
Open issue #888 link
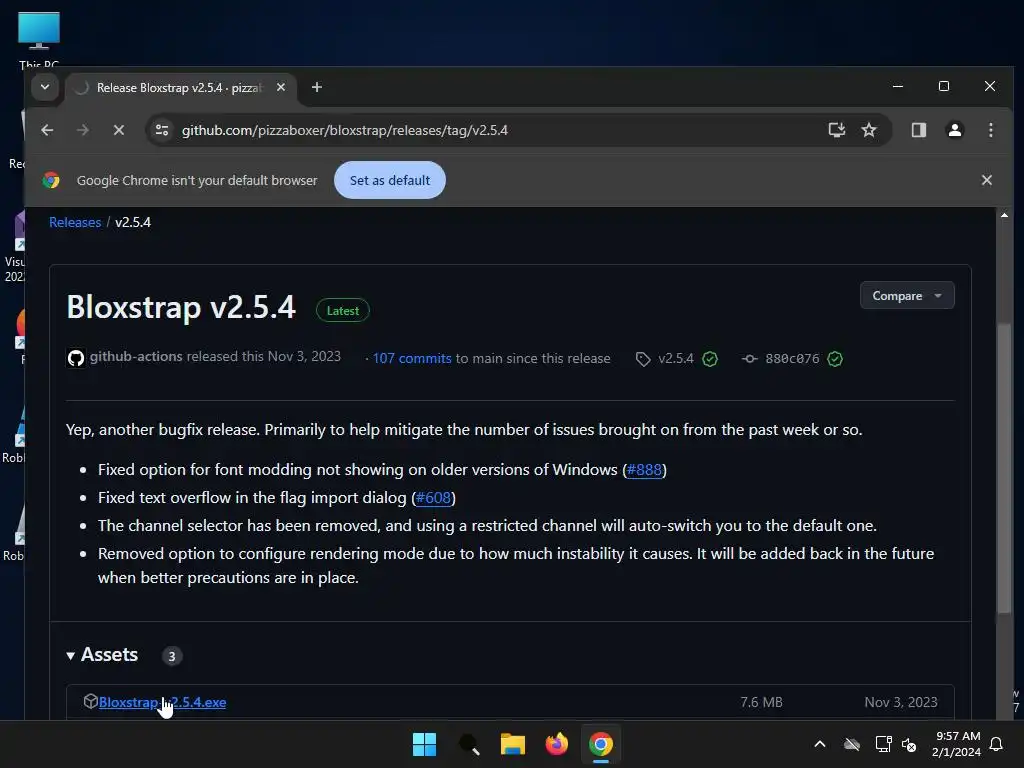pyautogui.click(x=644, y=470)
